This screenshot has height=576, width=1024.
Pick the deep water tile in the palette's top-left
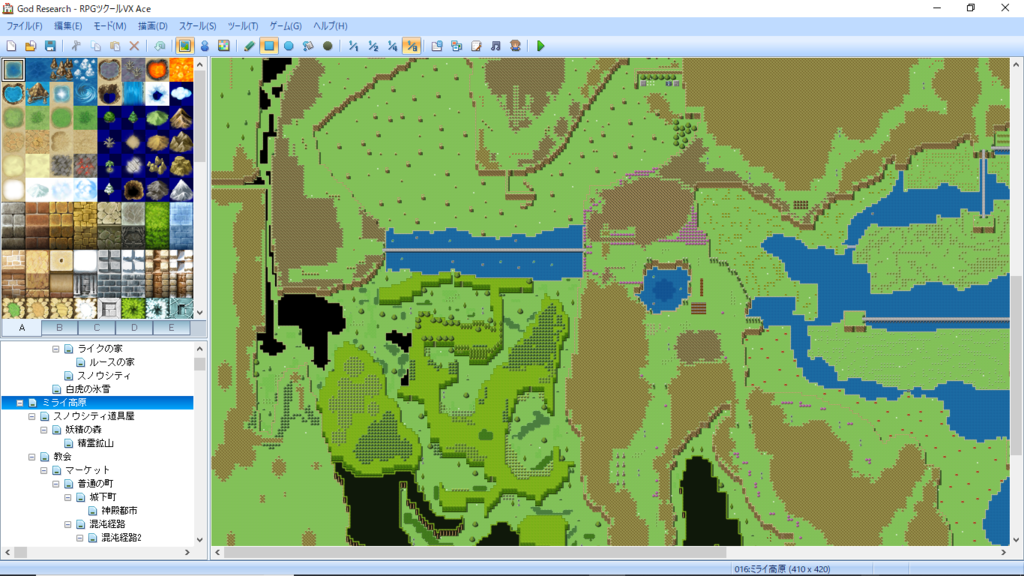(x=13, y=70)
